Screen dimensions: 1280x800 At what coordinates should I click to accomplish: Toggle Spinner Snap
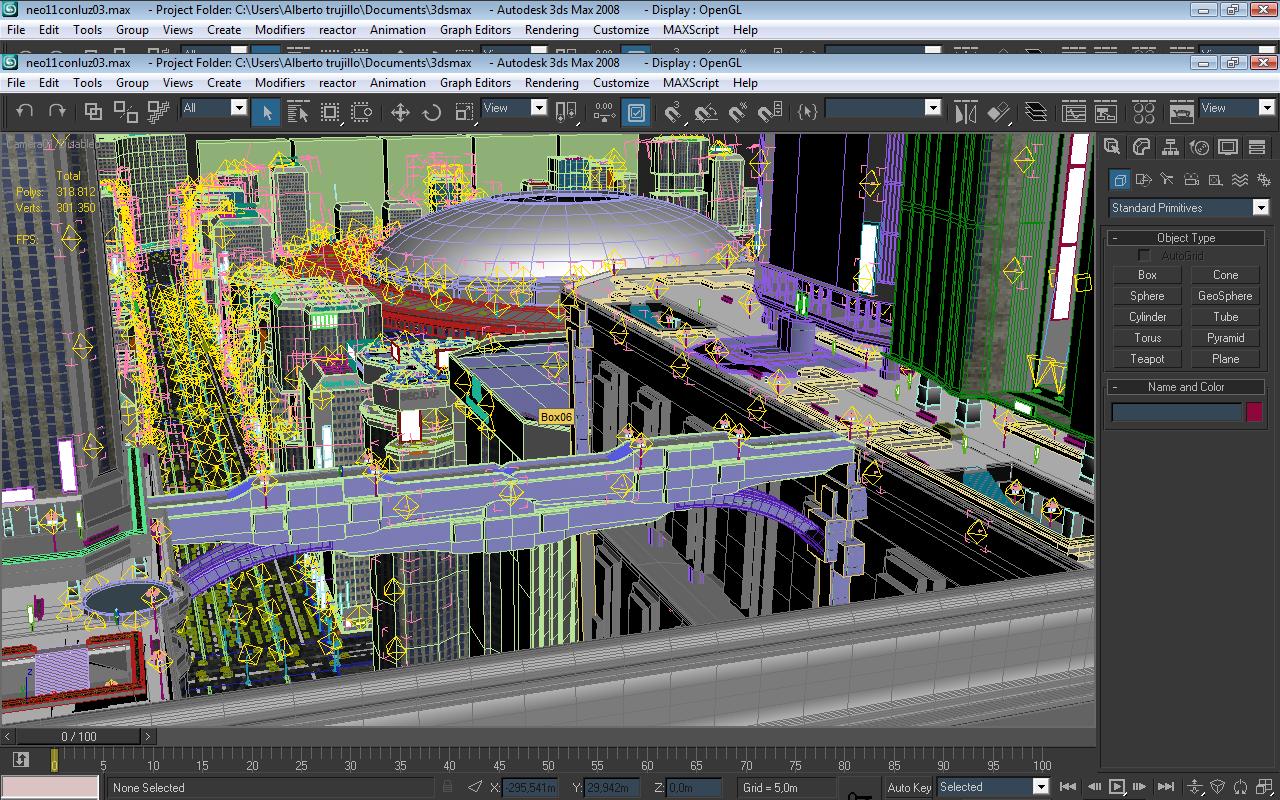tap(769, 112)
